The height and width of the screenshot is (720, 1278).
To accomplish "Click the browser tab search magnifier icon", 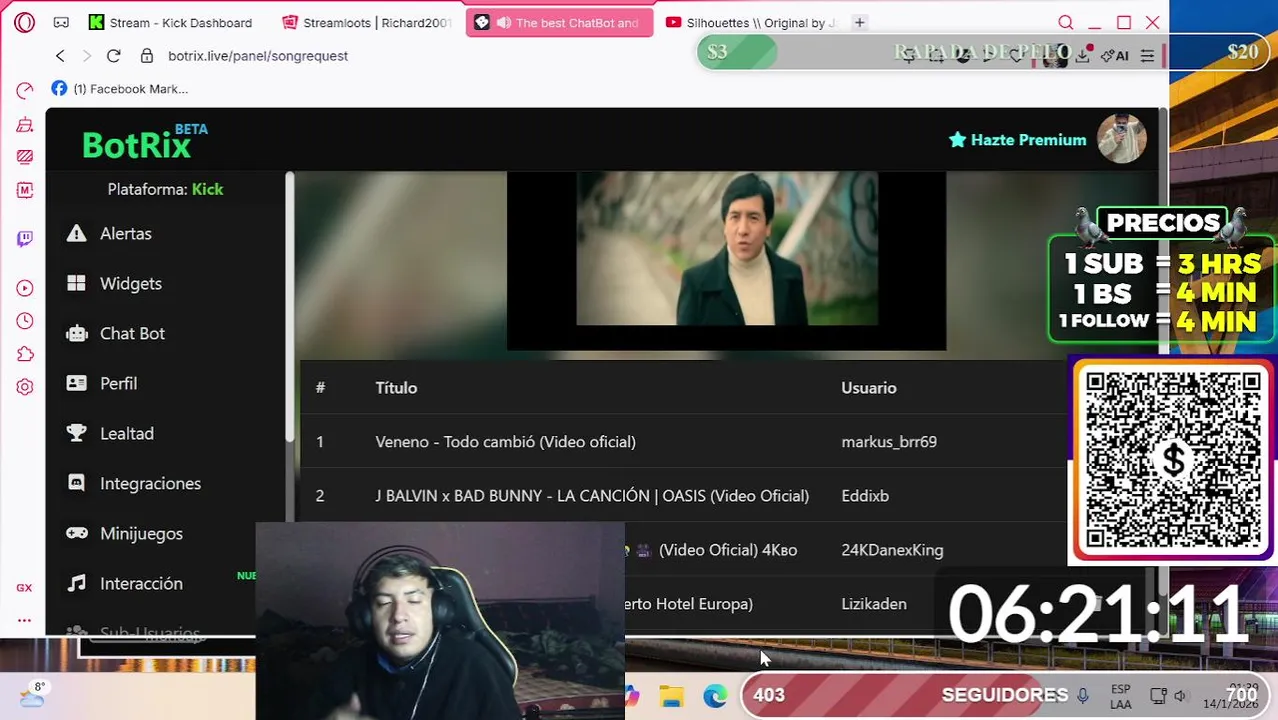I will point(1066,22).
